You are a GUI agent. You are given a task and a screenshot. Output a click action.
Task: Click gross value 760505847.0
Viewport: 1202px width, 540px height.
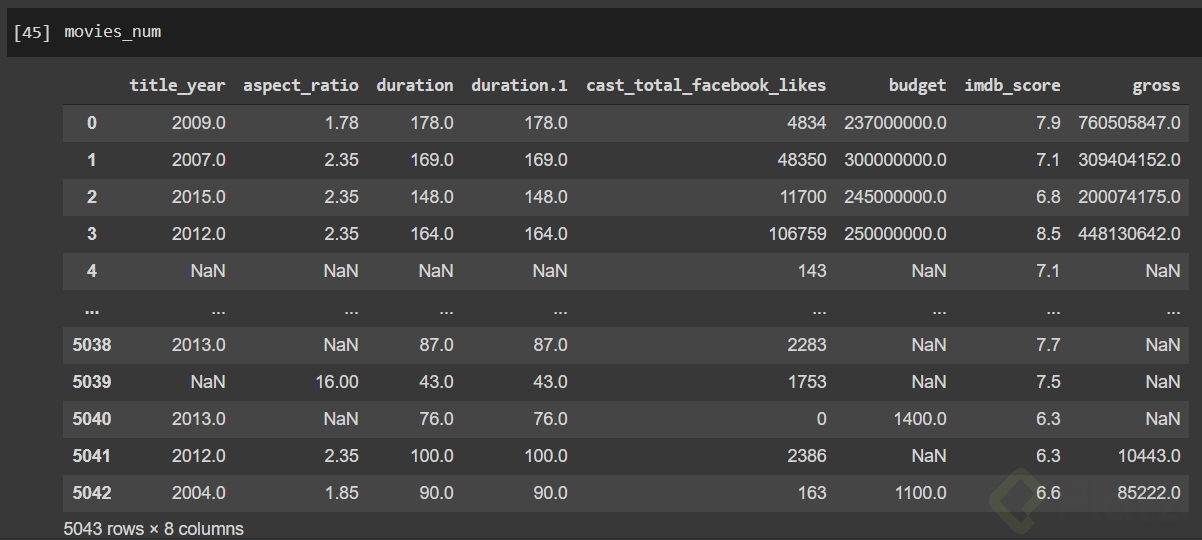coord(1130,122)
